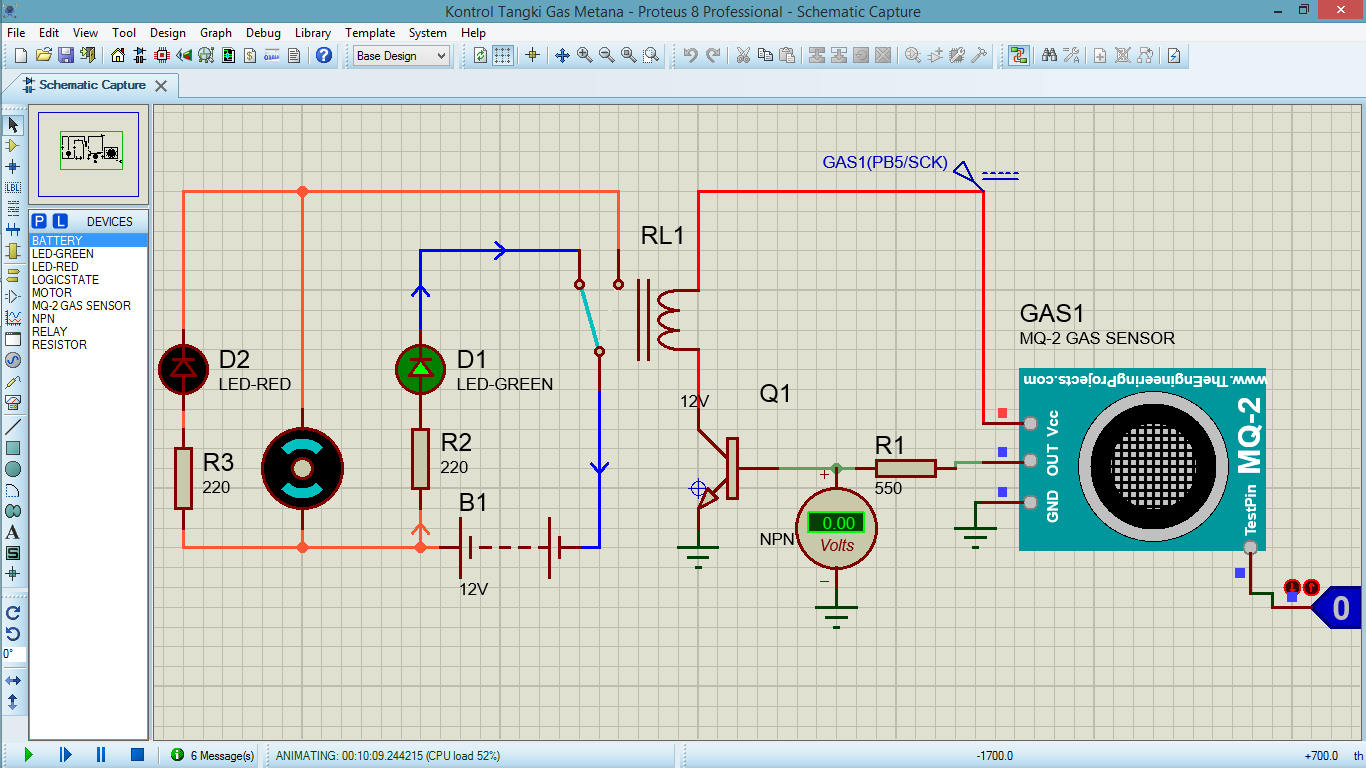Open the Debug menu
Screen dimensions: 1366x768
(x=263, y=32)
